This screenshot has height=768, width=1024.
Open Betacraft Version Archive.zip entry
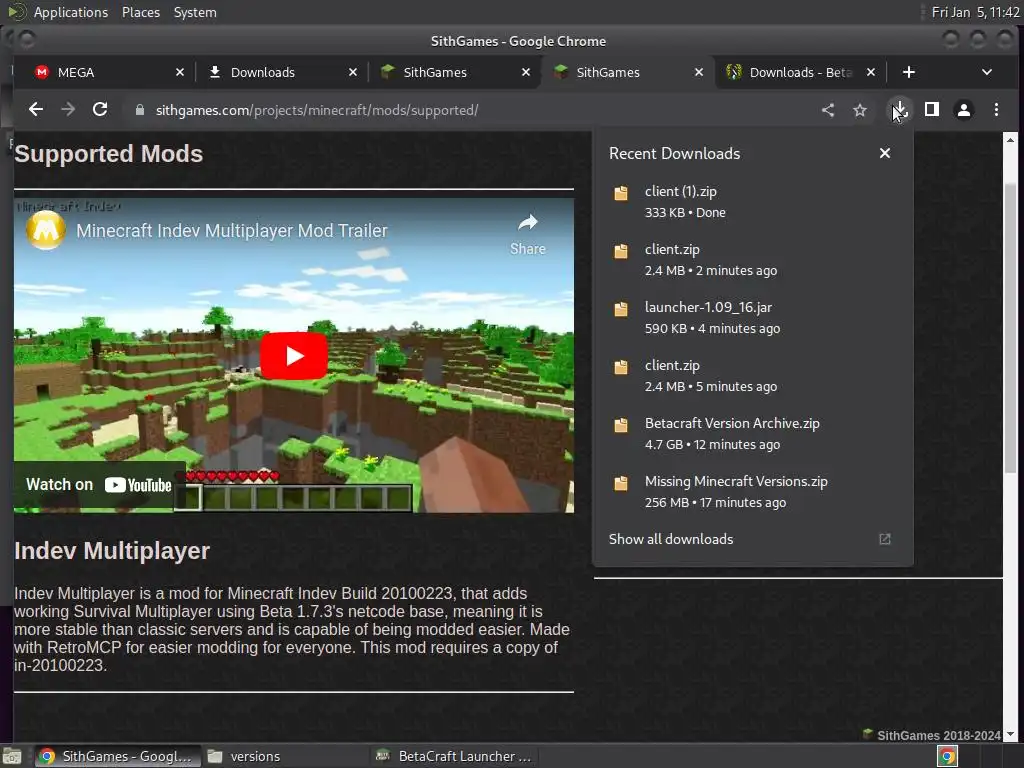pos(752,434)
